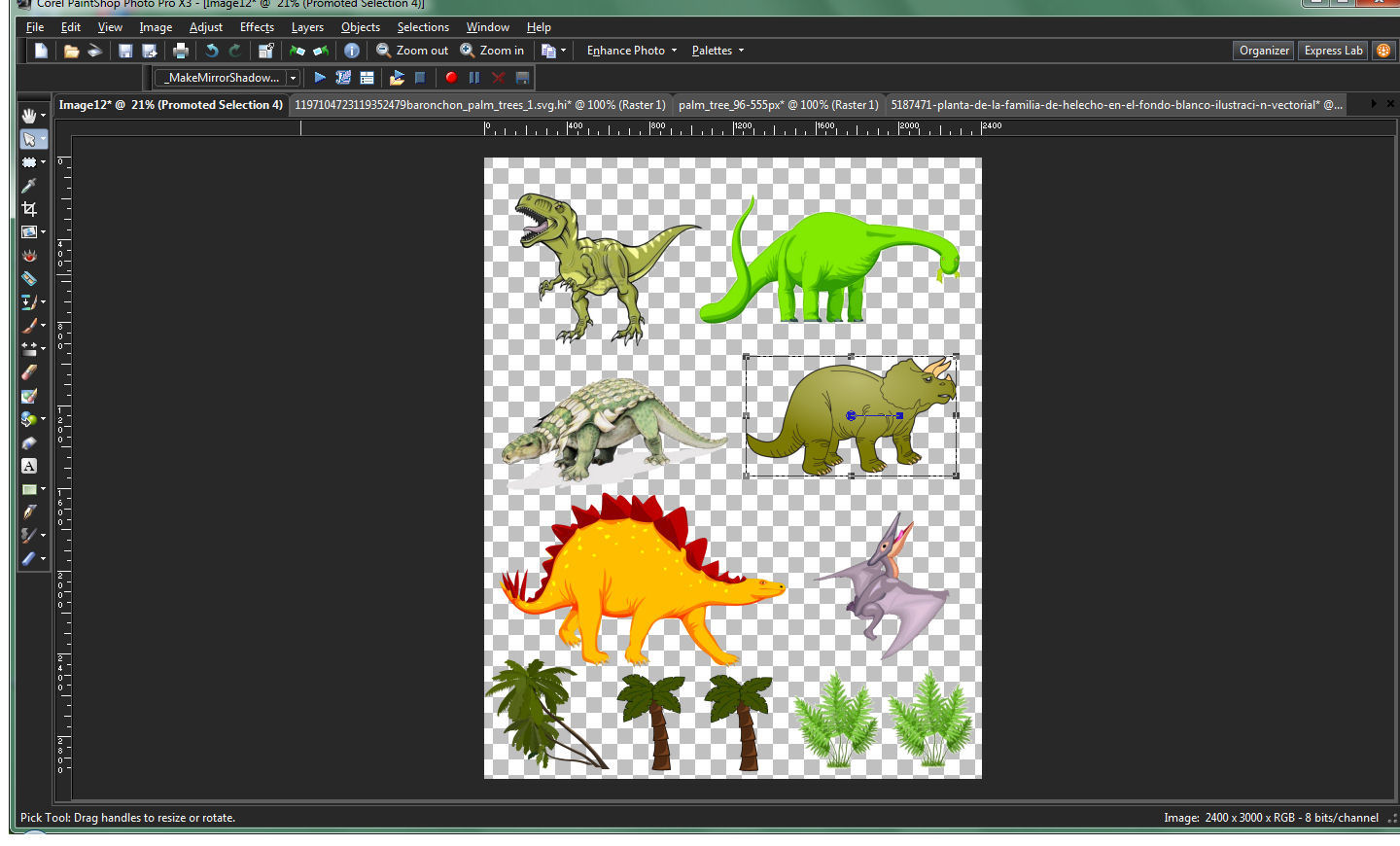The height and width of the screenshot is (846, 1400).
Task: Print the image with the printer icon
Action: [180, 51]
